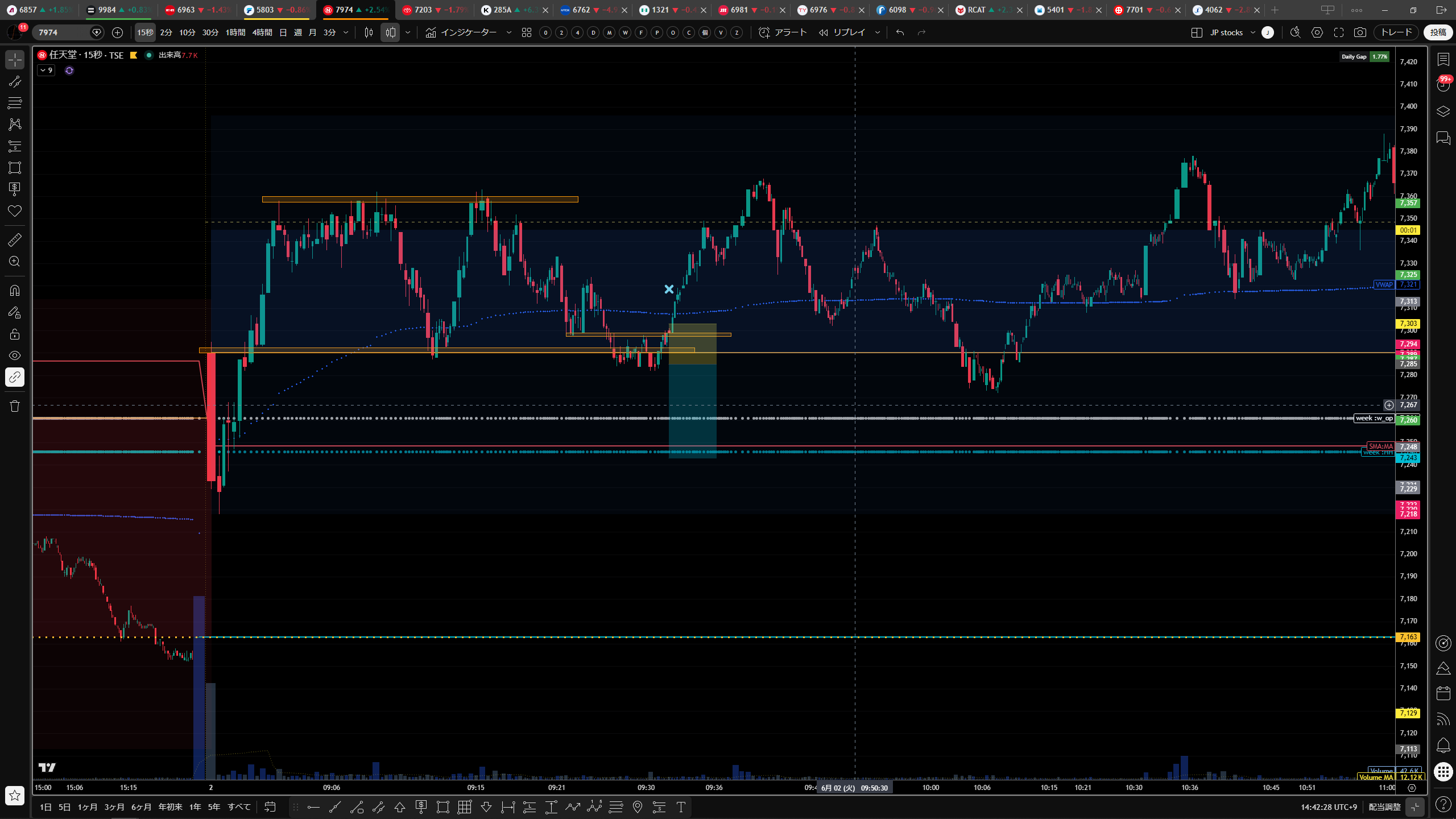
Task: Expand the JP stocks layout dropdown
Action: tap(1252, 32)
